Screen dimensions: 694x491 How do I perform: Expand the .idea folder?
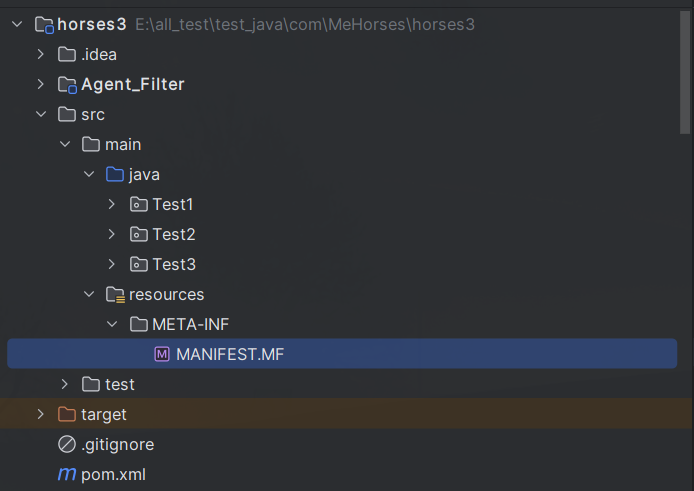[x=41, y=54]
